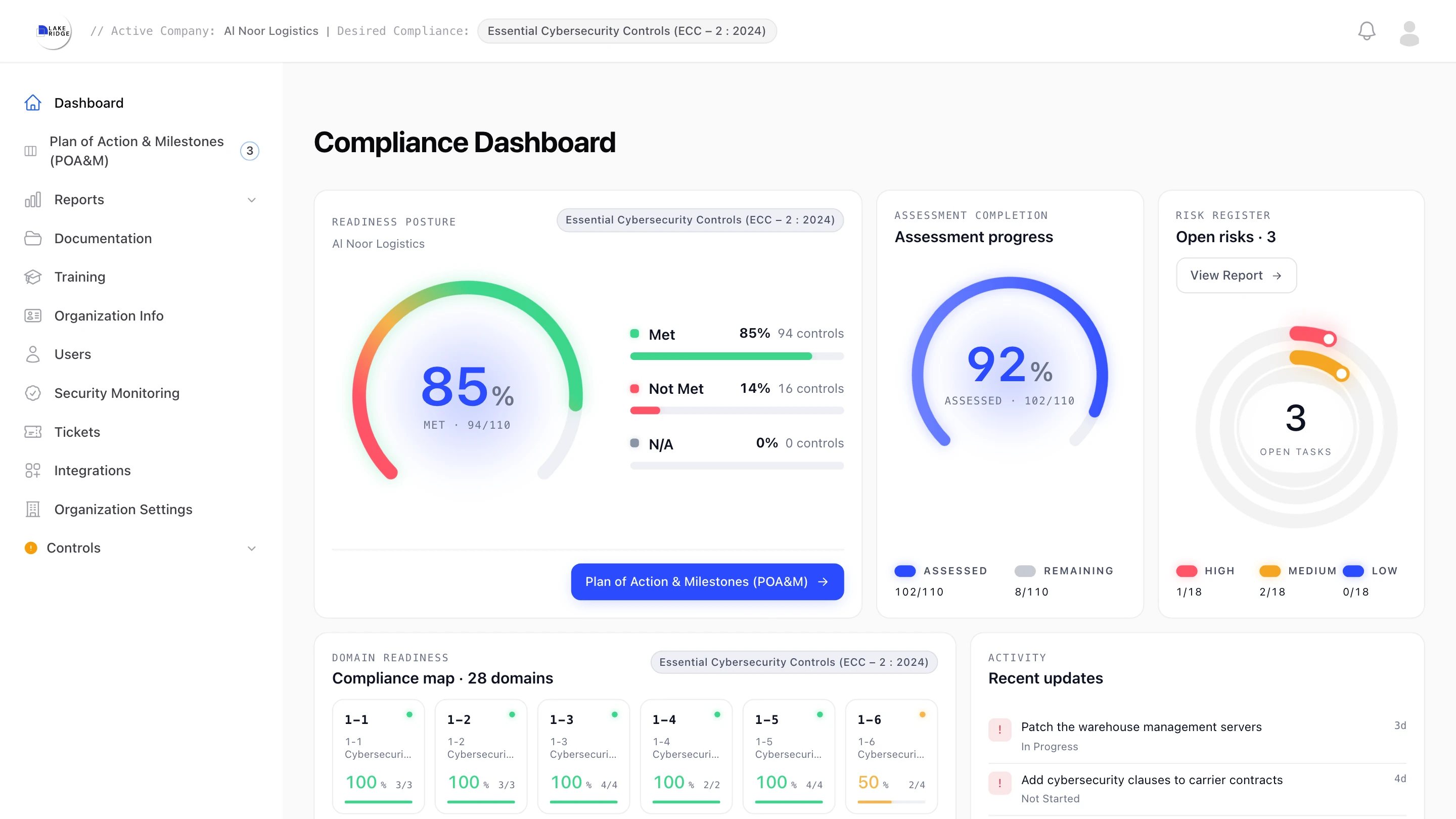The height and width of the screenshot is (819, 1456).
Task: Open the Desired Compliance ECC dropdown
Action: coord(626,31)
